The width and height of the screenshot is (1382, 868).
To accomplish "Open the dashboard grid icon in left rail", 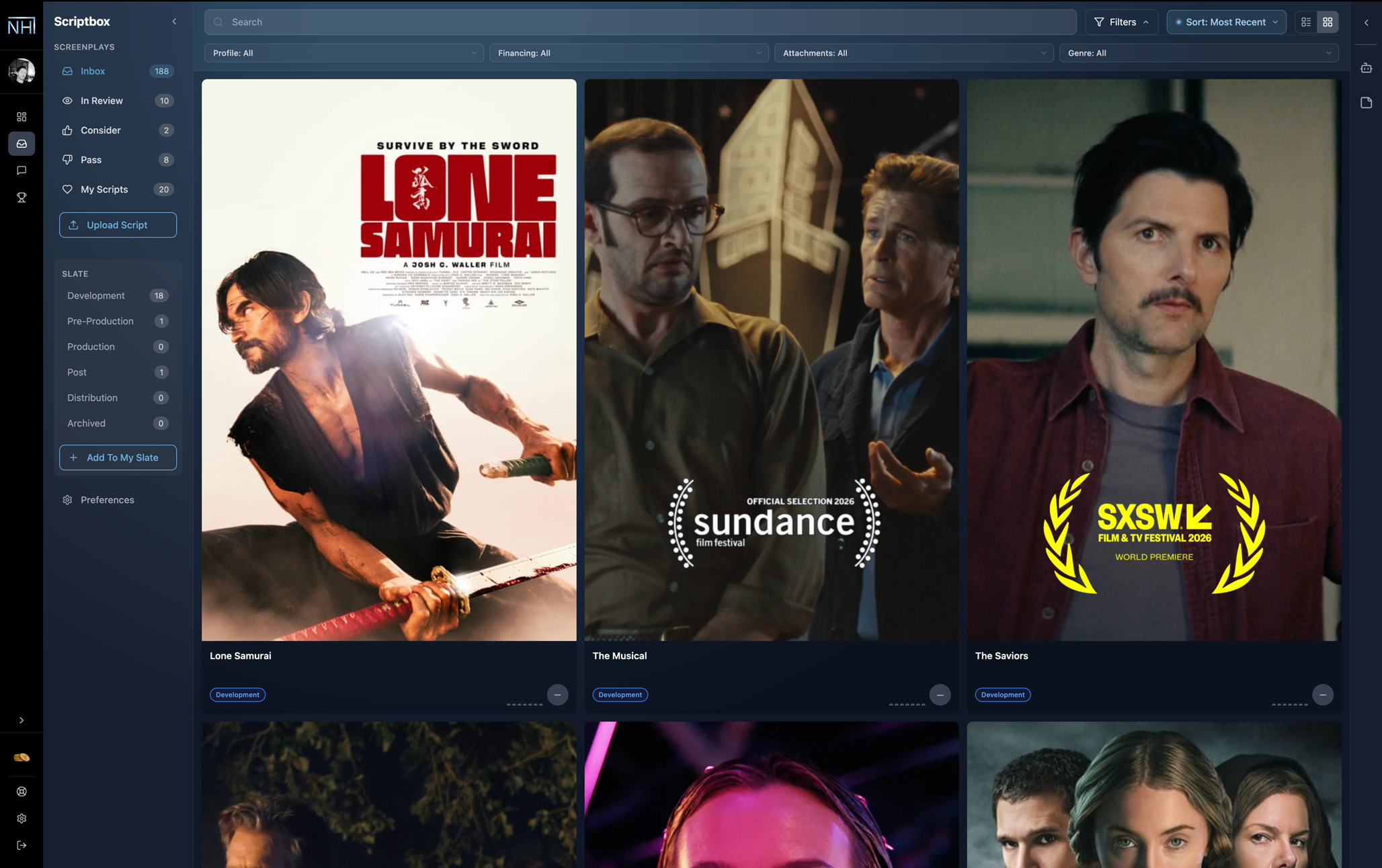I will 22,117.
